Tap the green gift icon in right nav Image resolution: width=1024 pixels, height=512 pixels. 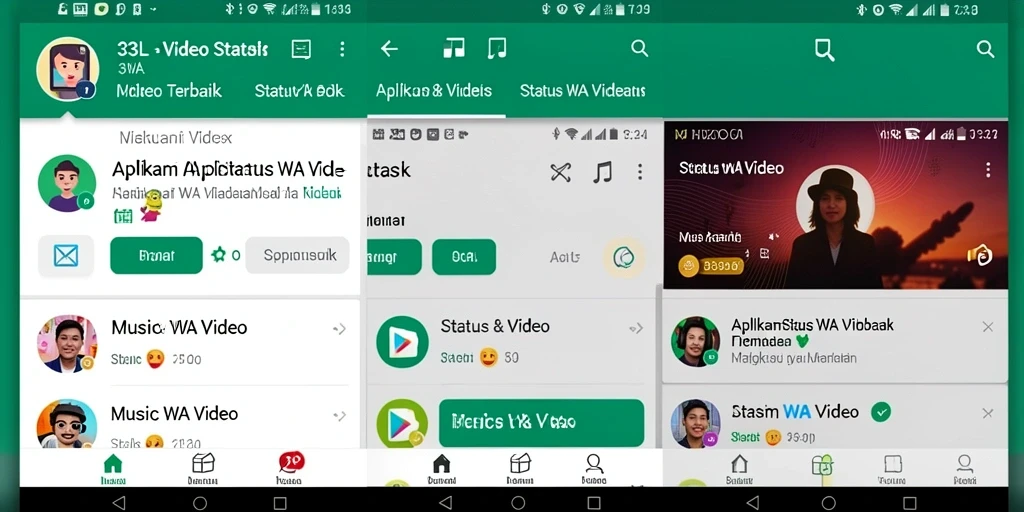(x=822, y=466)
